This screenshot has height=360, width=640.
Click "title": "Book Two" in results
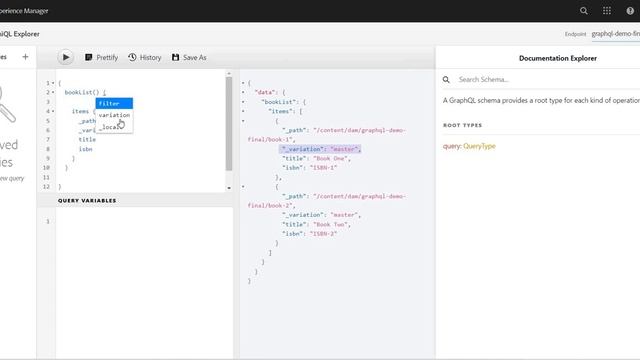pos(316,224)
